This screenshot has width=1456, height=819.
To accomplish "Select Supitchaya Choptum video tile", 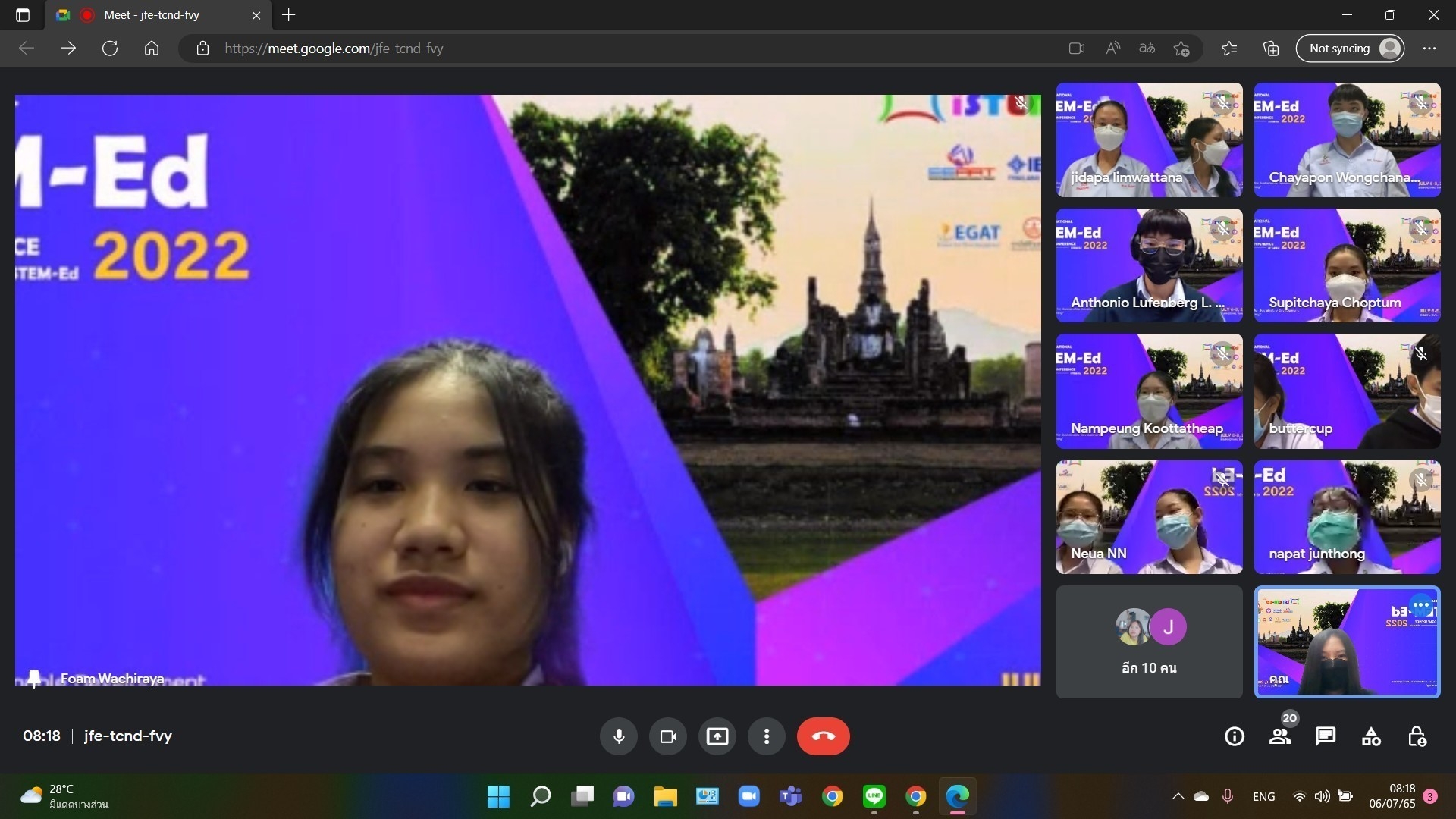I will 1348,265.
